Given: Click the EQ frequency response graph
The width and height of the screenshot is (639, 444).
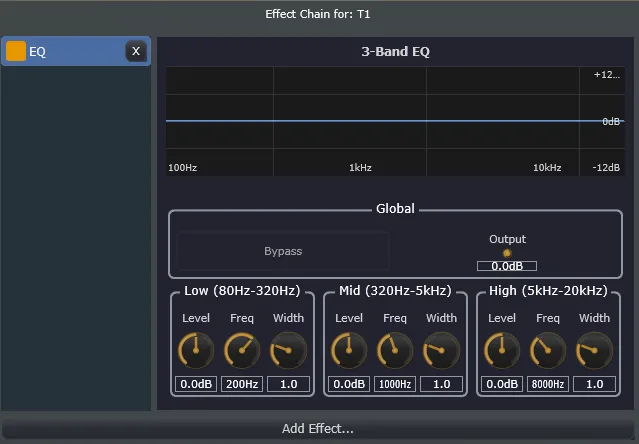Looking at the screenshot, I should [372, 121].
